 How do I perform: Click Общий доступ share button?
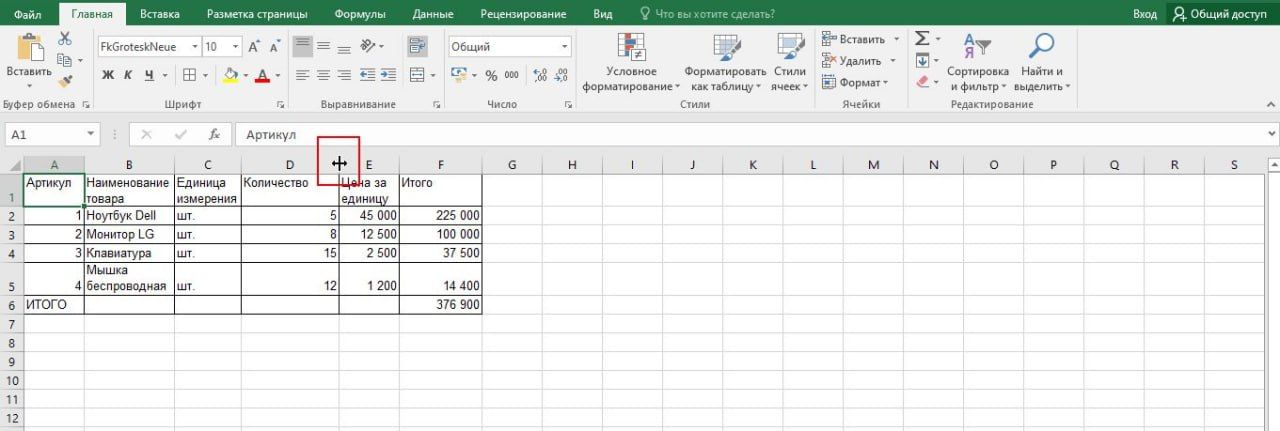pyautogui.click(x=1220, y=14)
